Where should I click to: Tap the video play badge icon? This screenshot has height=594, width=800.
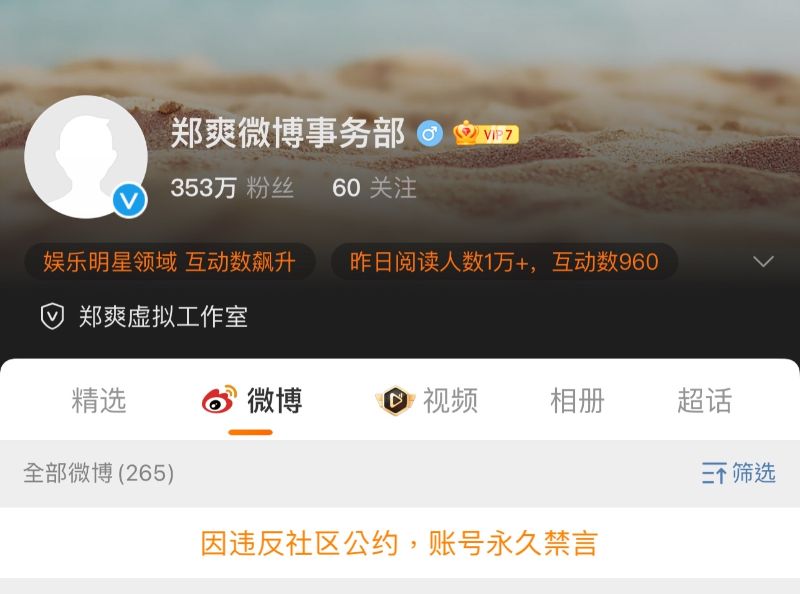[395, 400]
